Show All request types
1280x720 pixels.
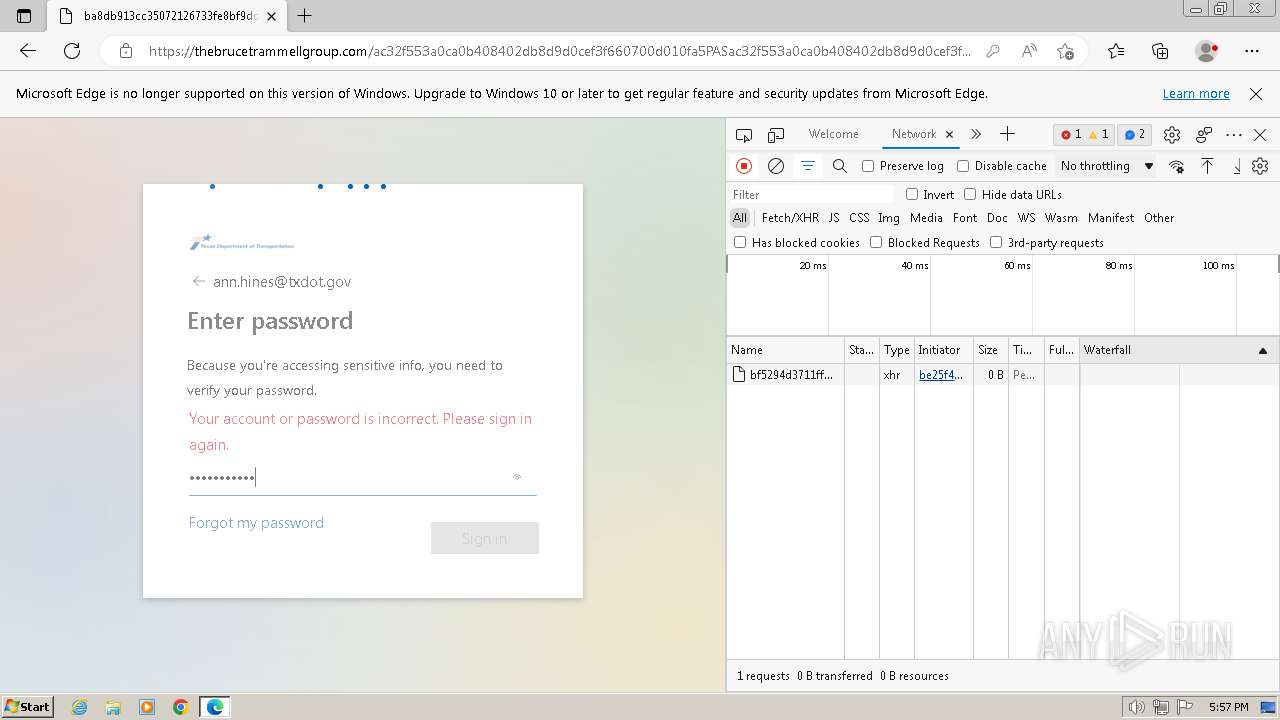point(740,218)
